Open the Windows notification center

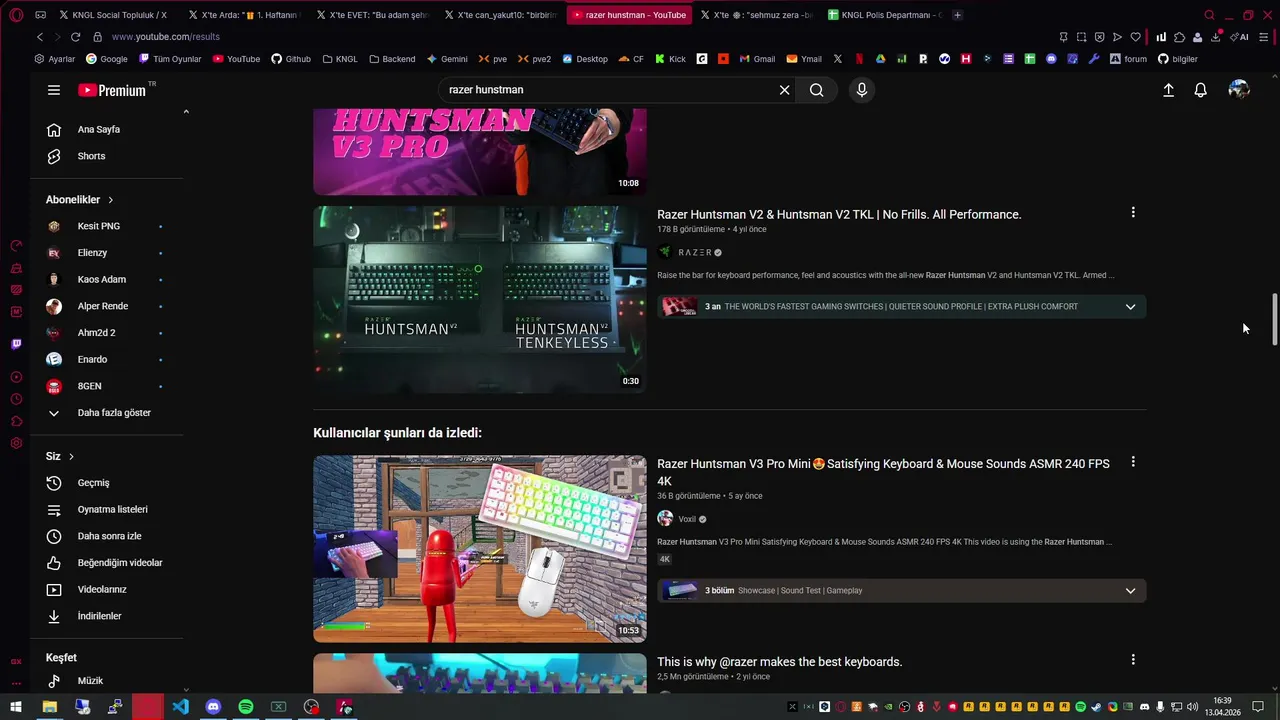click(x=1258, y=707)
